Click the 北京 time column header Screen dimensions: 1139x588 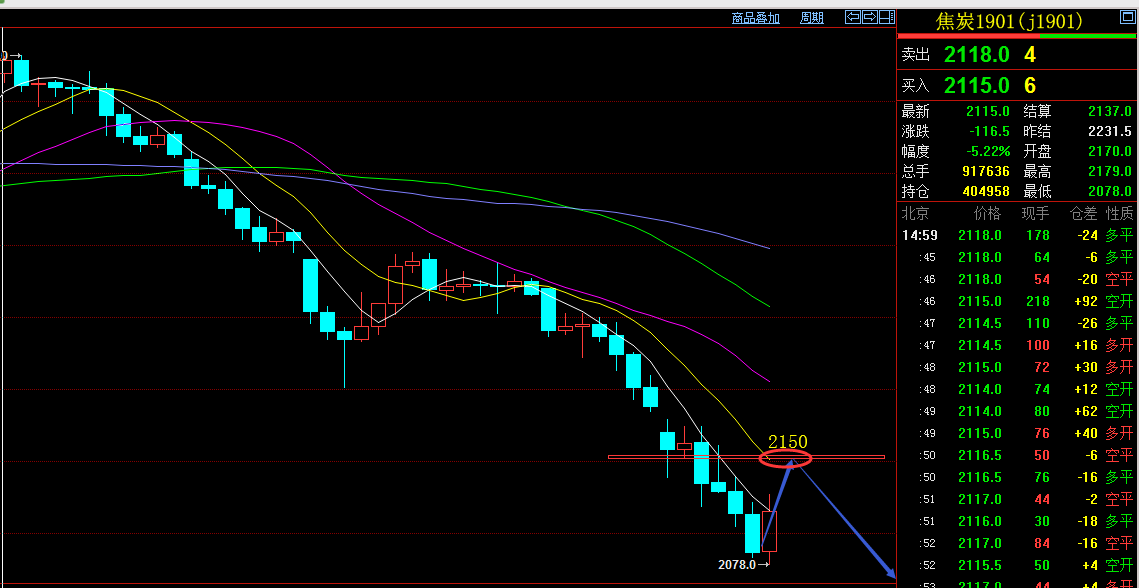click(x=915, y=214)
